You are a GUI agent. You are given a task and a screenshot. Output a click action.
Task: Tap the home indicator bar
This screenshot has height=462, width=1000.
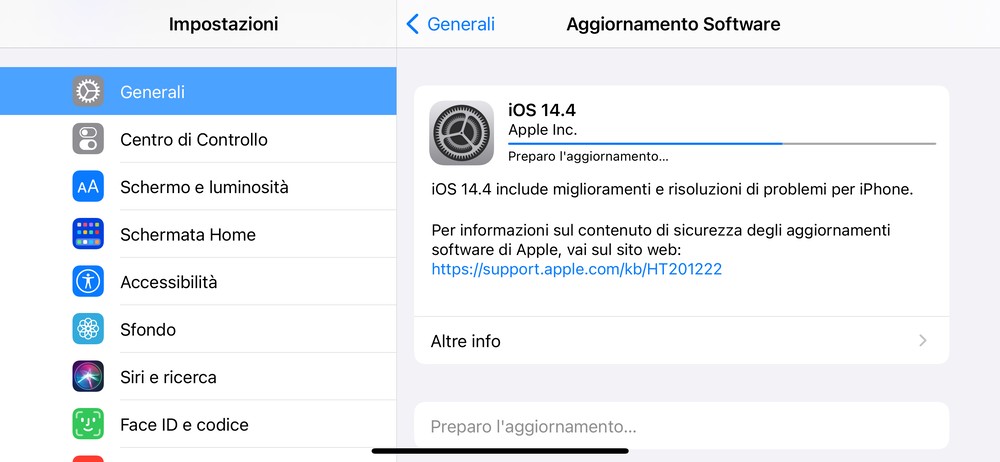tap(500, 451)
